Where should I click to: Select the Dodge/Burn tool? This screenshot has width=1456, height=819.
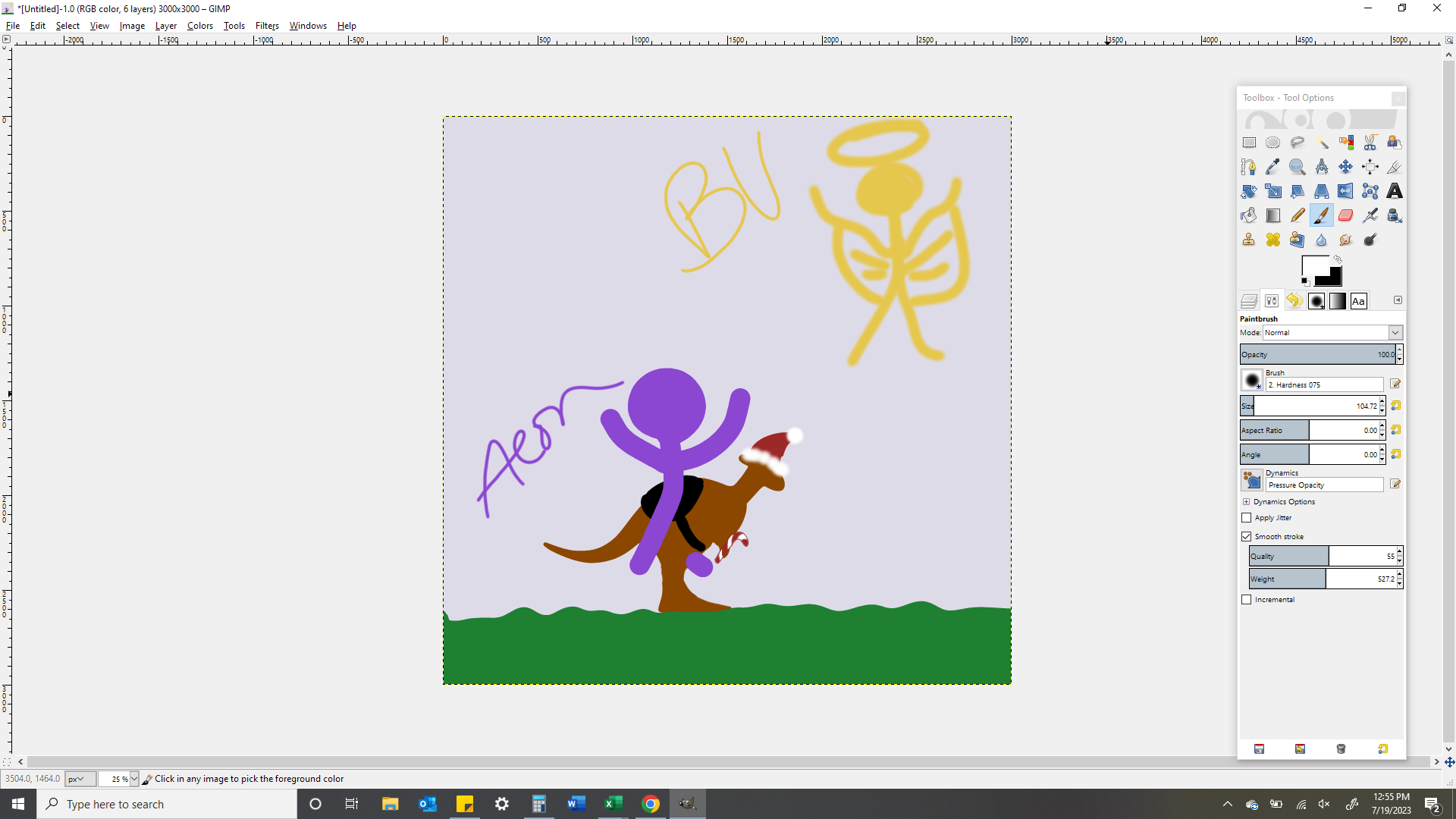click(1370, 240)
